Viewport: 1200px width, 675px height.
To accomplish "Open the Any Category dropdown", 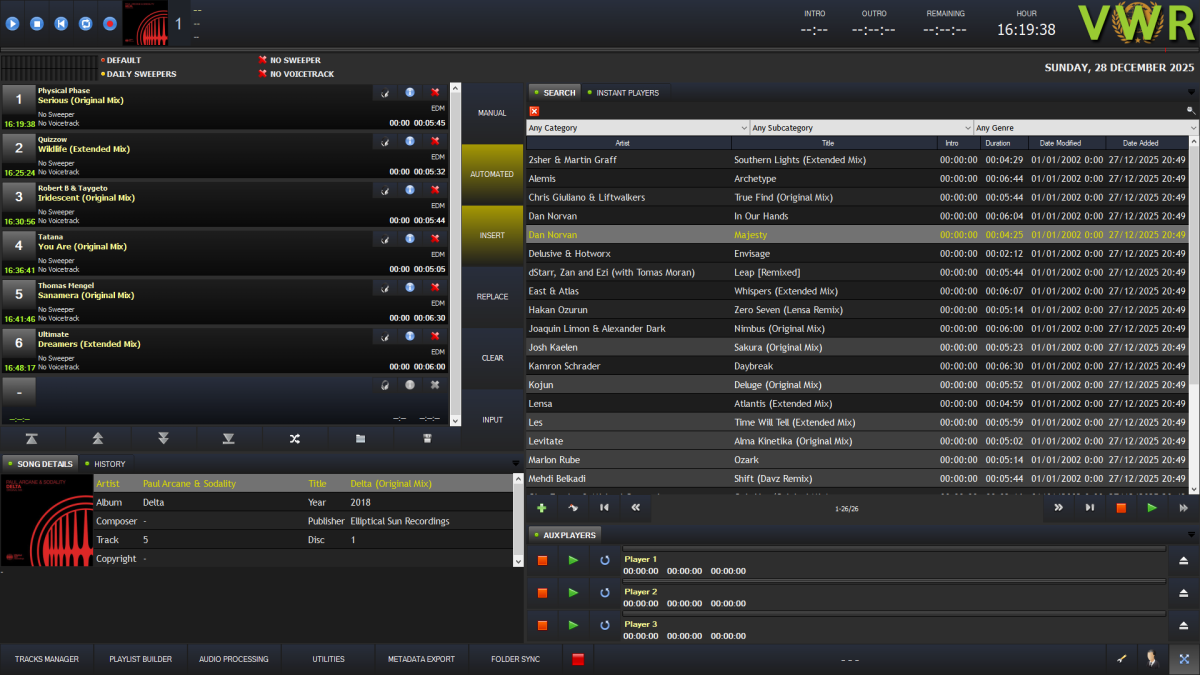I will 637,128.
